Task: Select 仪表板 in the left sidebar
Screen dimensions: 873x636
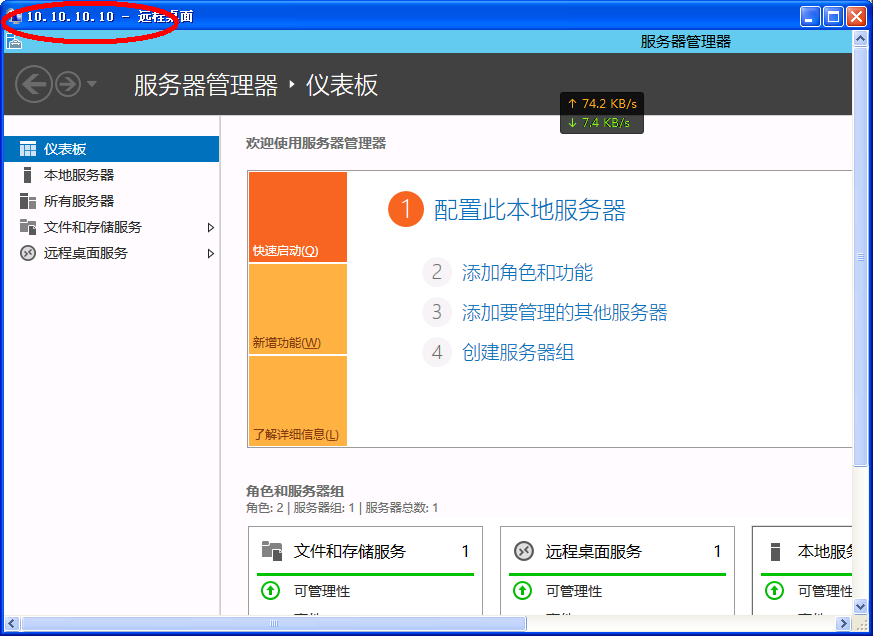Action: click(65, 149)
